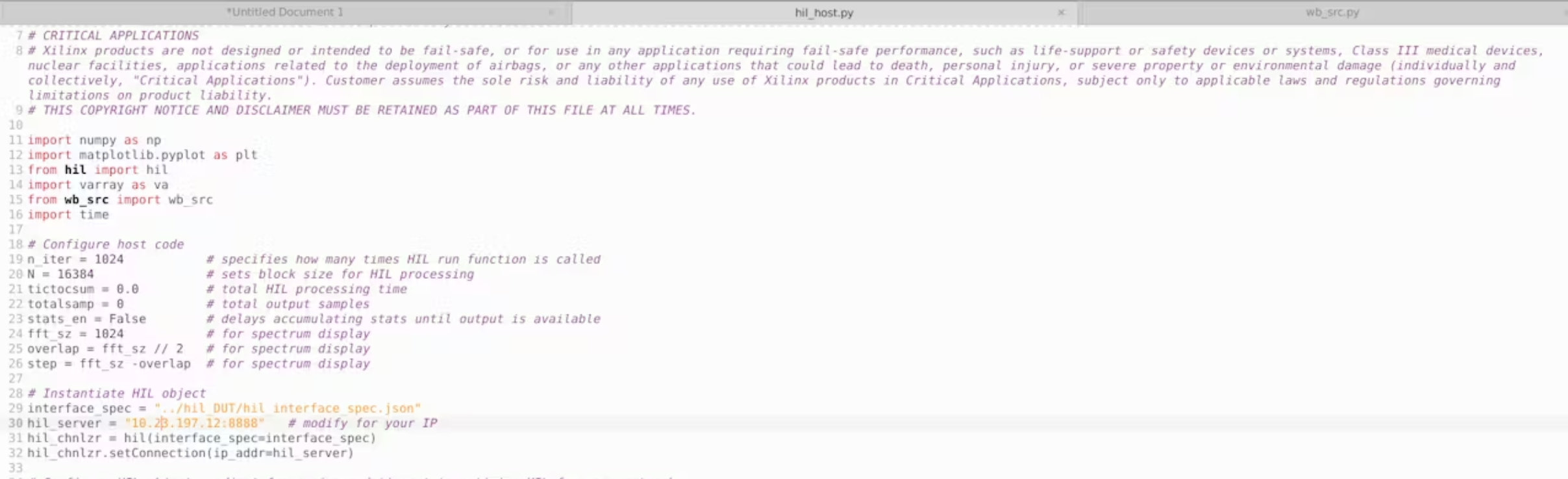Click line number 30 in gutter
The height and width of the screenshot is (479, 1568).
coord(16,423)
